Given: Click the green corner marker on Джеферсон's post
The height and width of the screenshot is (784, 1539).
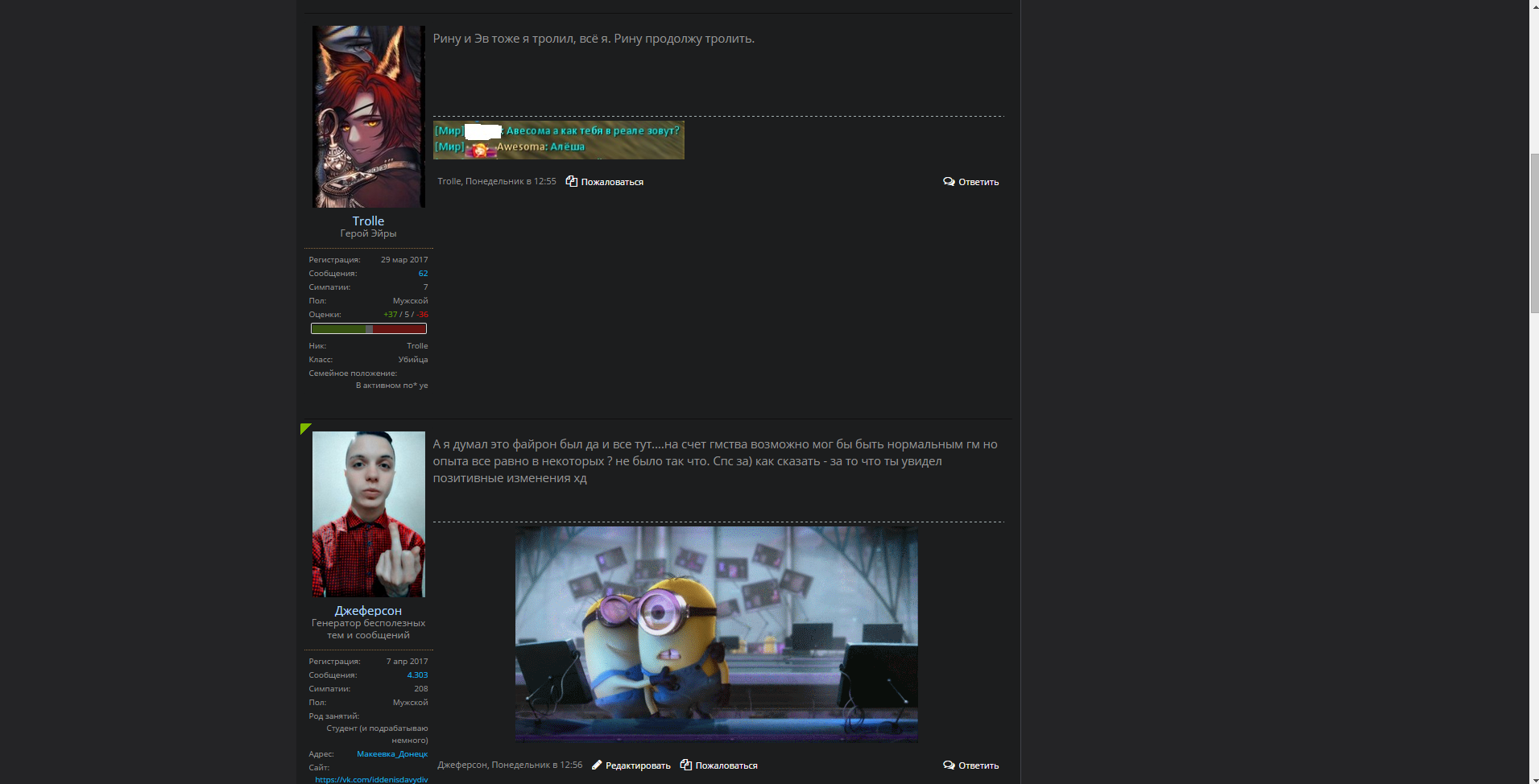Looking at the screenshot, I should tap(304, 427).
